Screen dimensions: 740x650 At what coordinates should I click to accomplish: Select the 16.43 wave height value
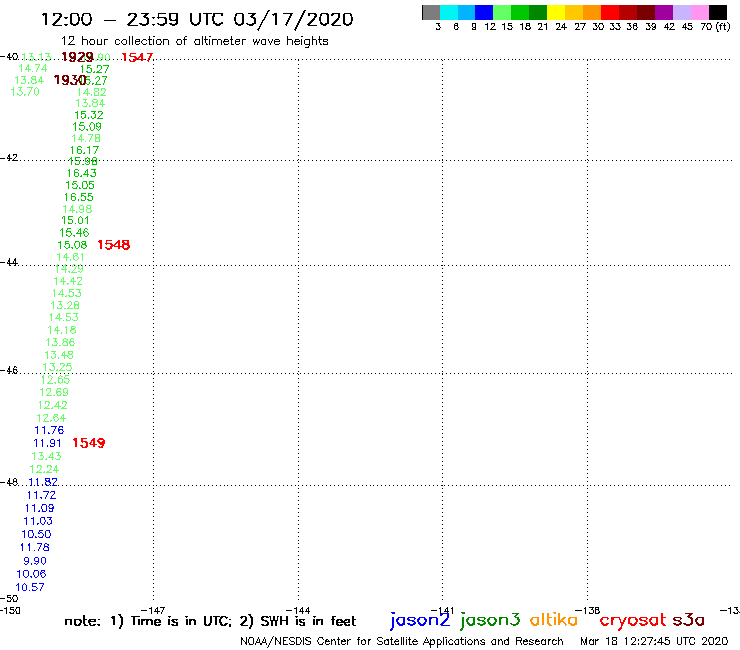[81, 173]
